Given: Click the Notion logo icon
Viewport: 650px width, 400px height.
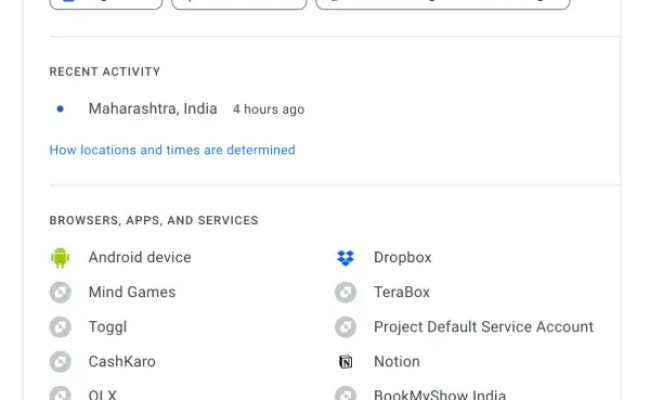Looking at the screenshot, I should (x=346, y=362).
